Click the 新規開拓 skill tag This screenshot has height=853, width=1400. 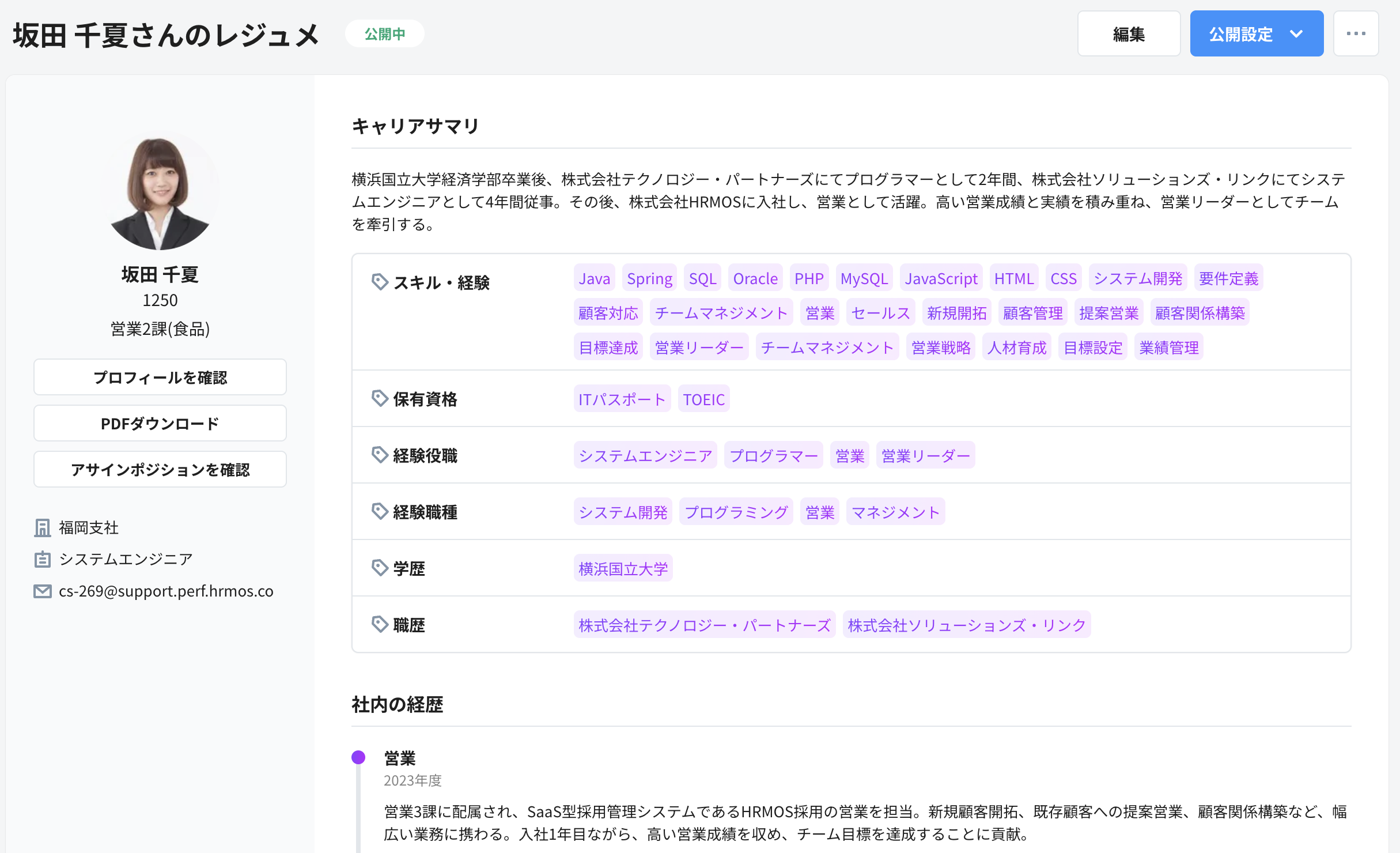click(x=956, y=313)
